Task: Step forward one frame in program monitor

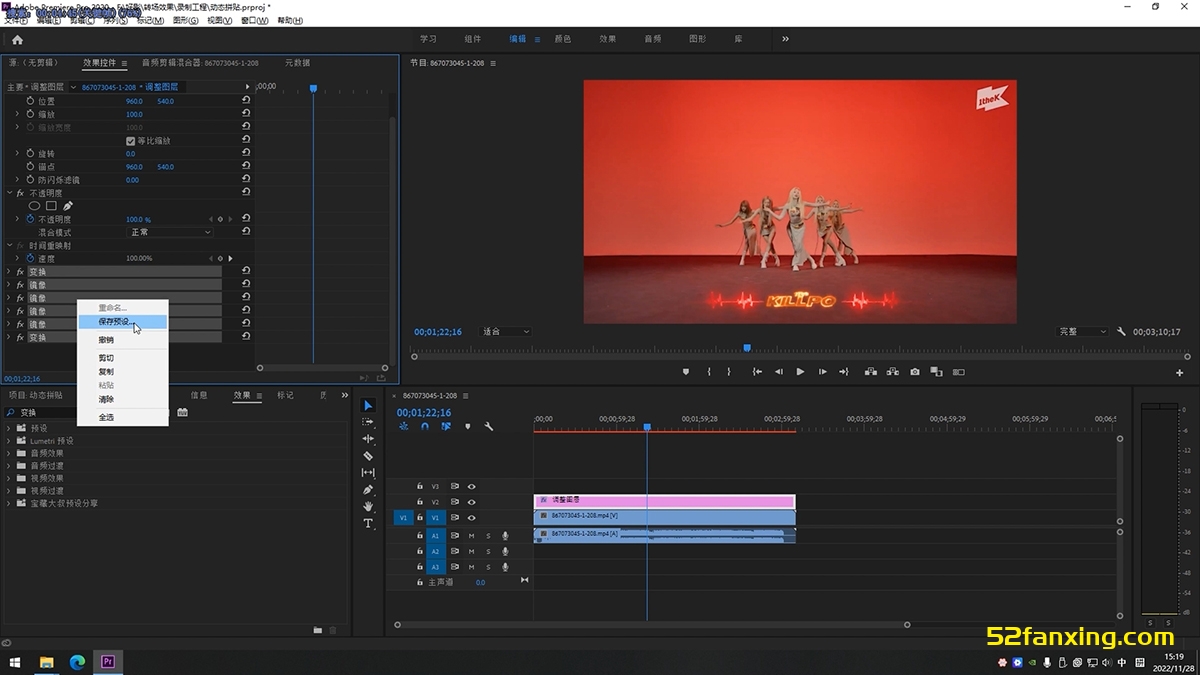Action: click(822, 372)
